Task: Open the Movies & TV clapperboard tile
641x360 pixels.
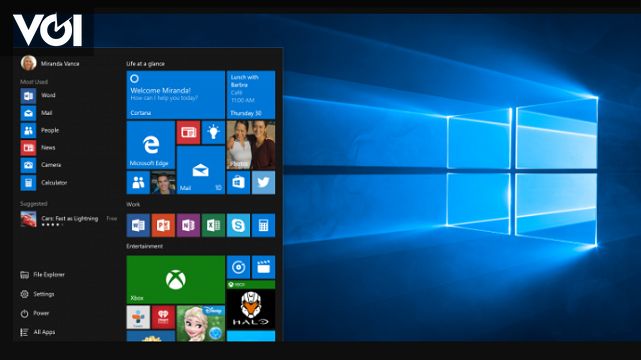Action: (x=263, y=267)
